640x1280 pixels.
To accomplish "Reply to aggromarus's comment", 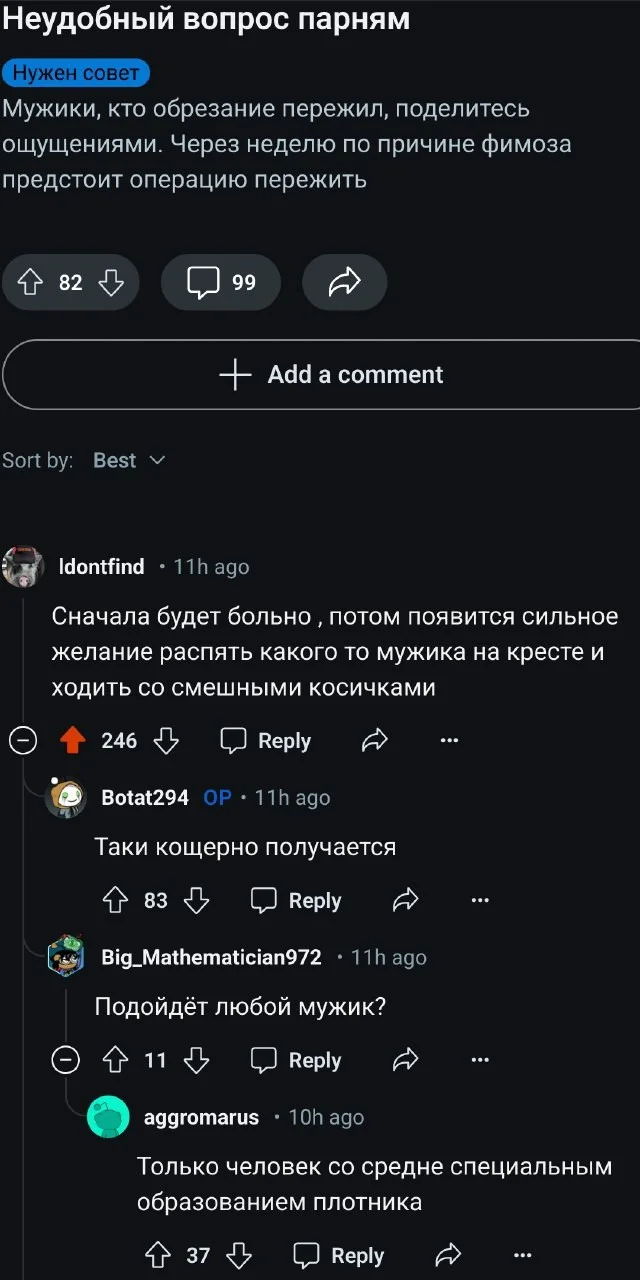I will pos(338,1256).
